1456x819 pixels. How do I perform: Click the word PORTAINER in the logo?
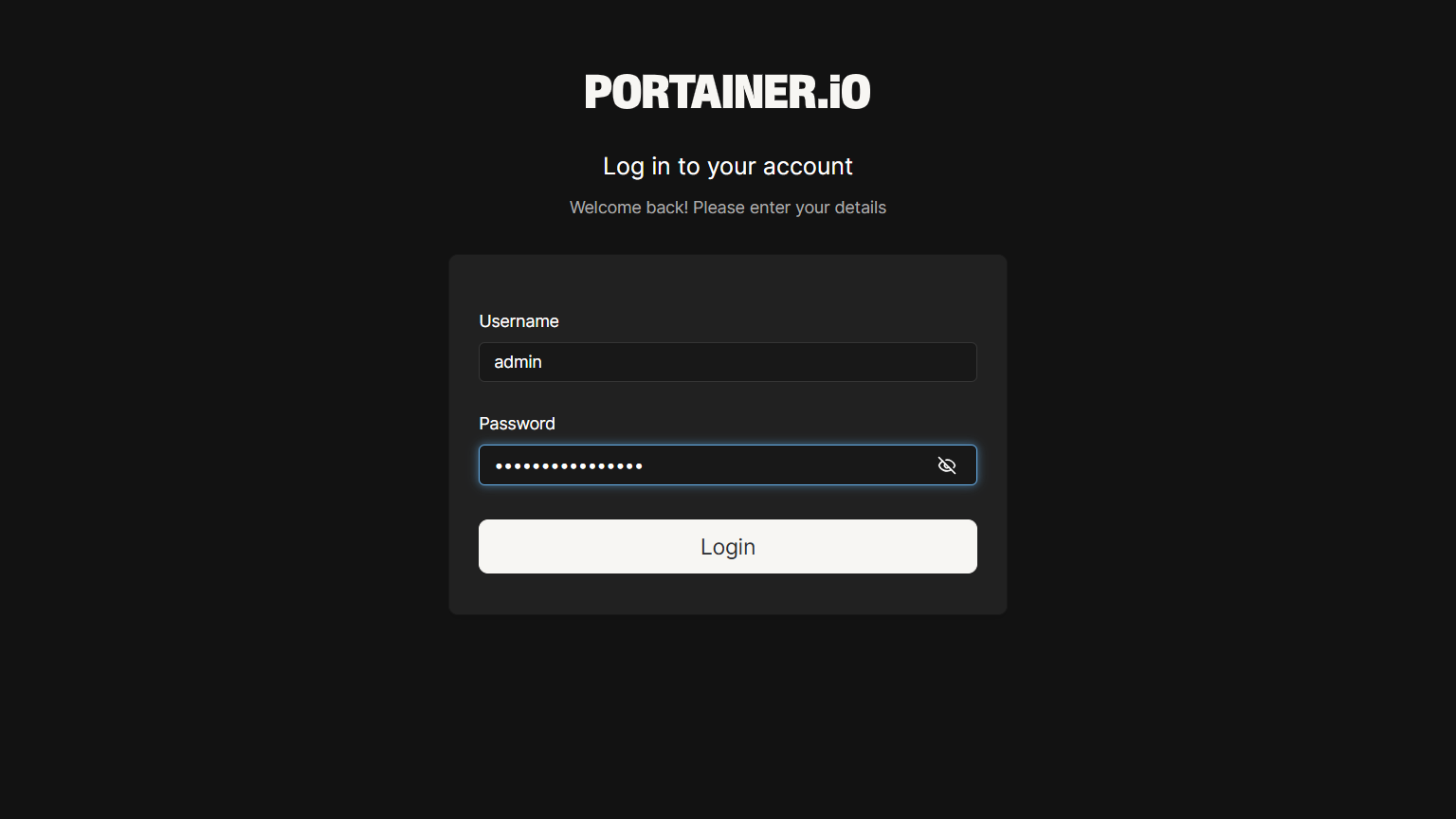701,92
